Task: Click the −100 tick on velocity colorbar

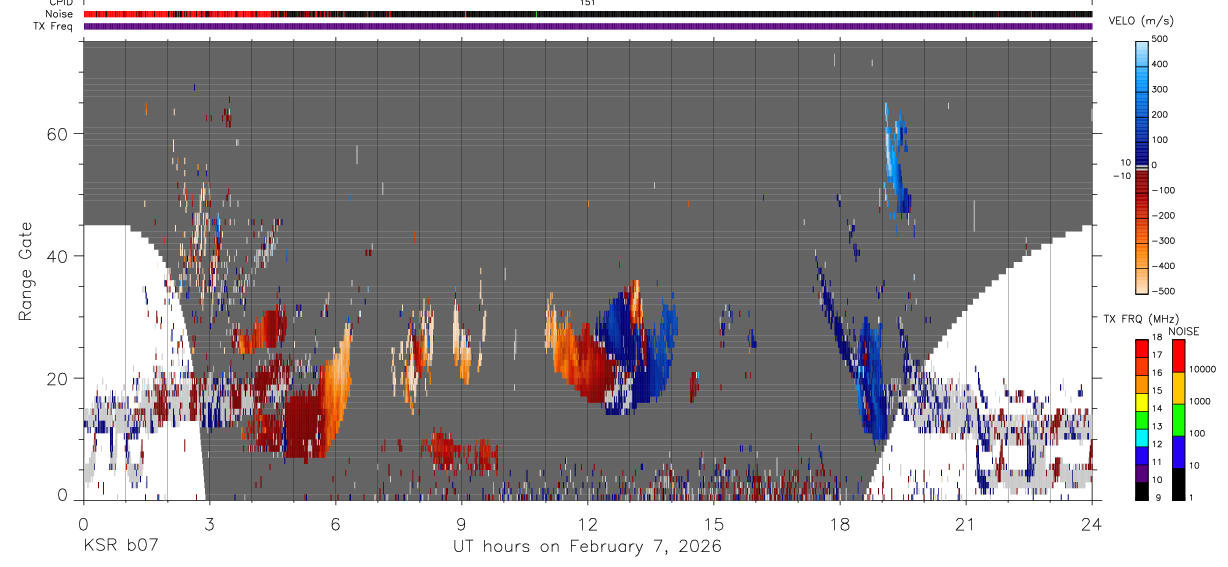Action: tap(1165, 190)
